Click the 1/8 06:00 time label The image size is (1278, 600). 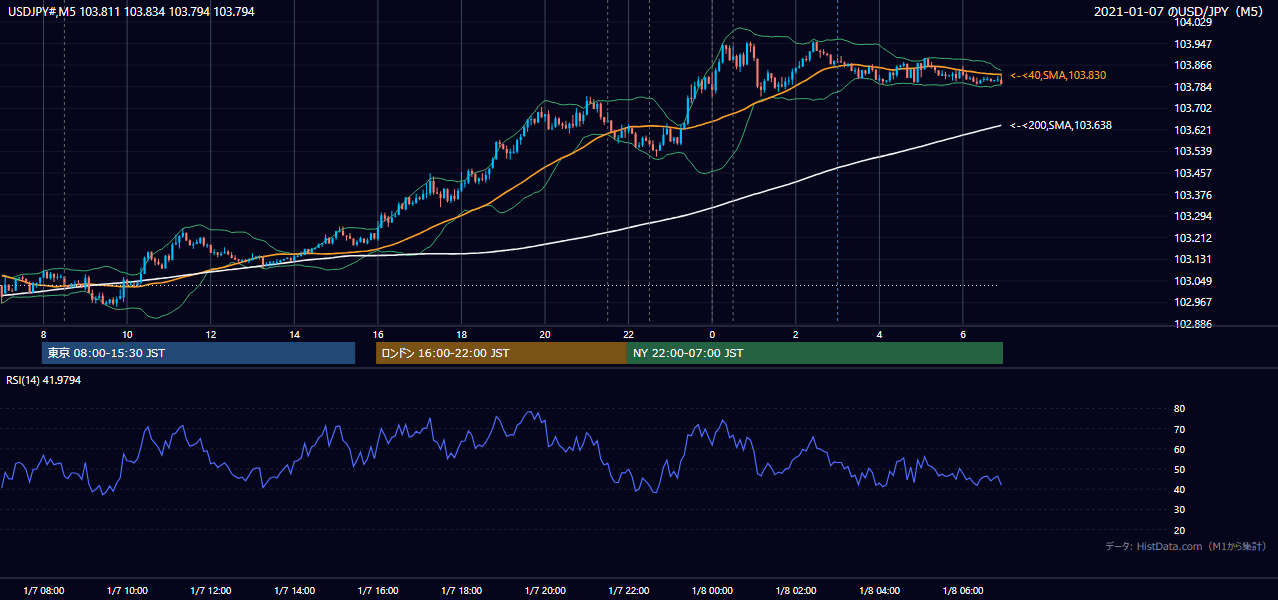[962, 590]
